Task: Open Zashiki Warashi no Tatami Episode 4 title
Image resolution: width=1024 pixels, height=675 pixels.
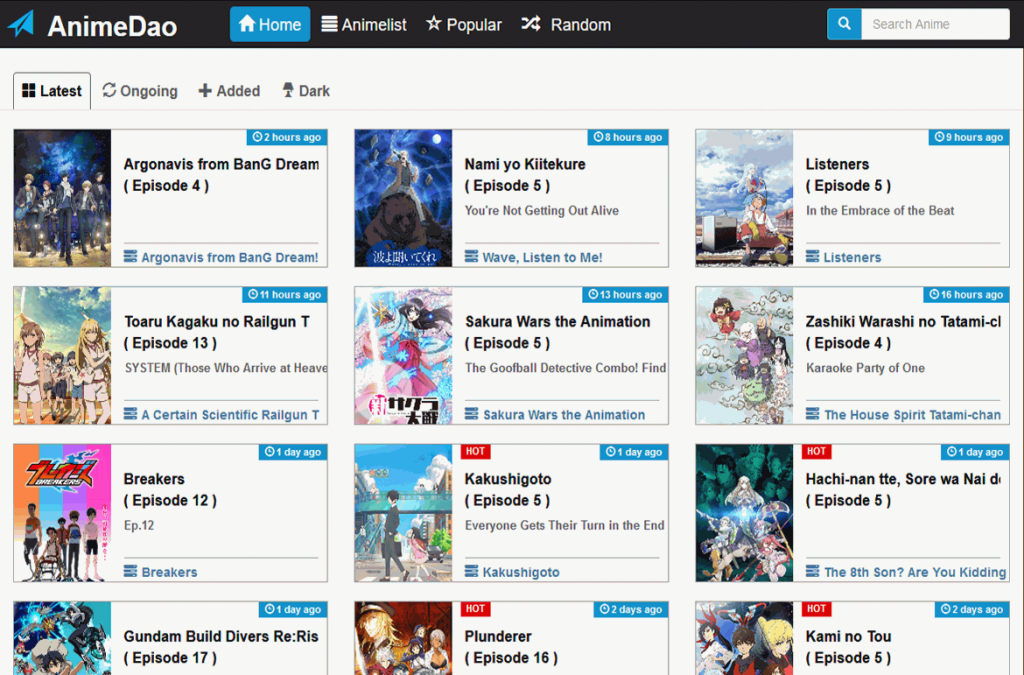Action: pyautogui.click(x=903, y=332)
